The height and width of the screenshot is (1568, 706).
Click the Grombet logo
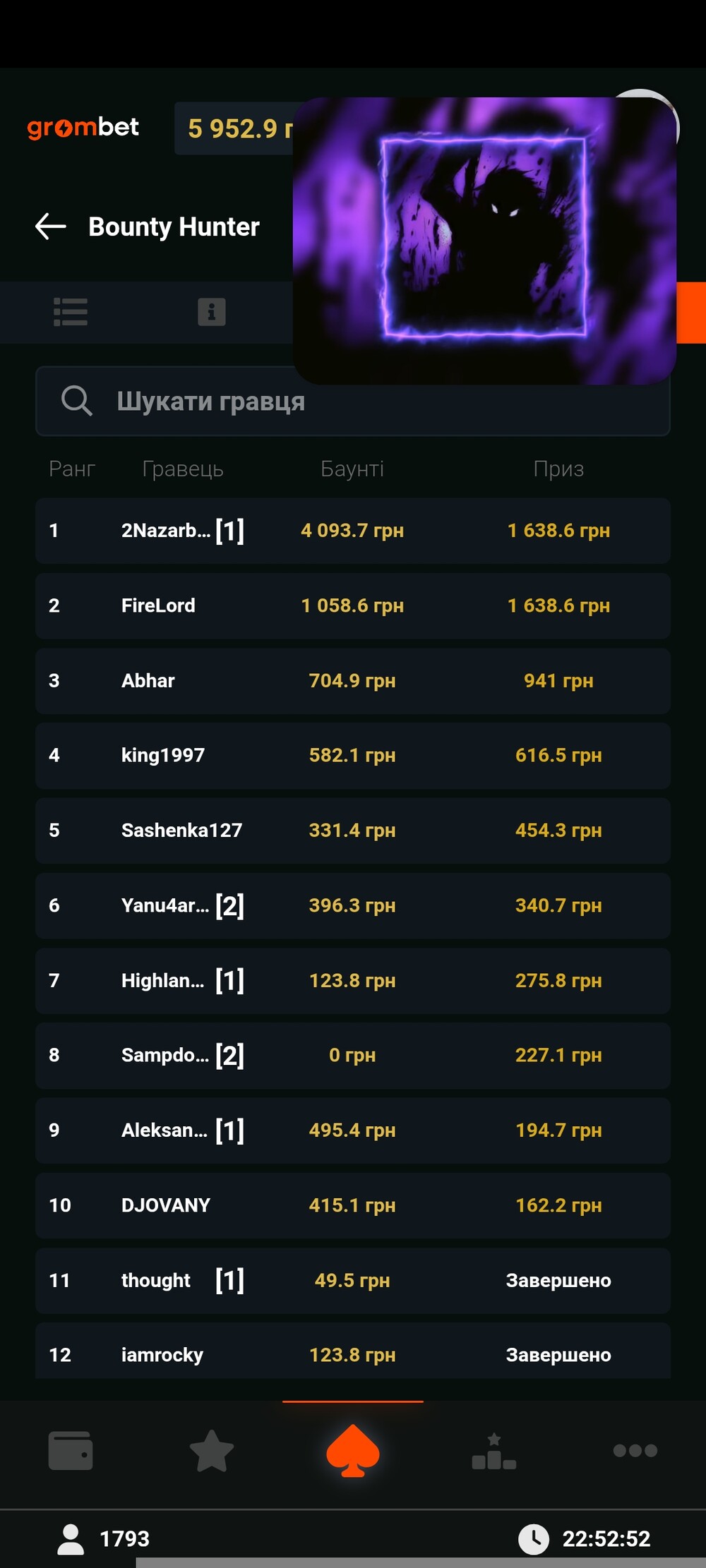click(83, 128)
